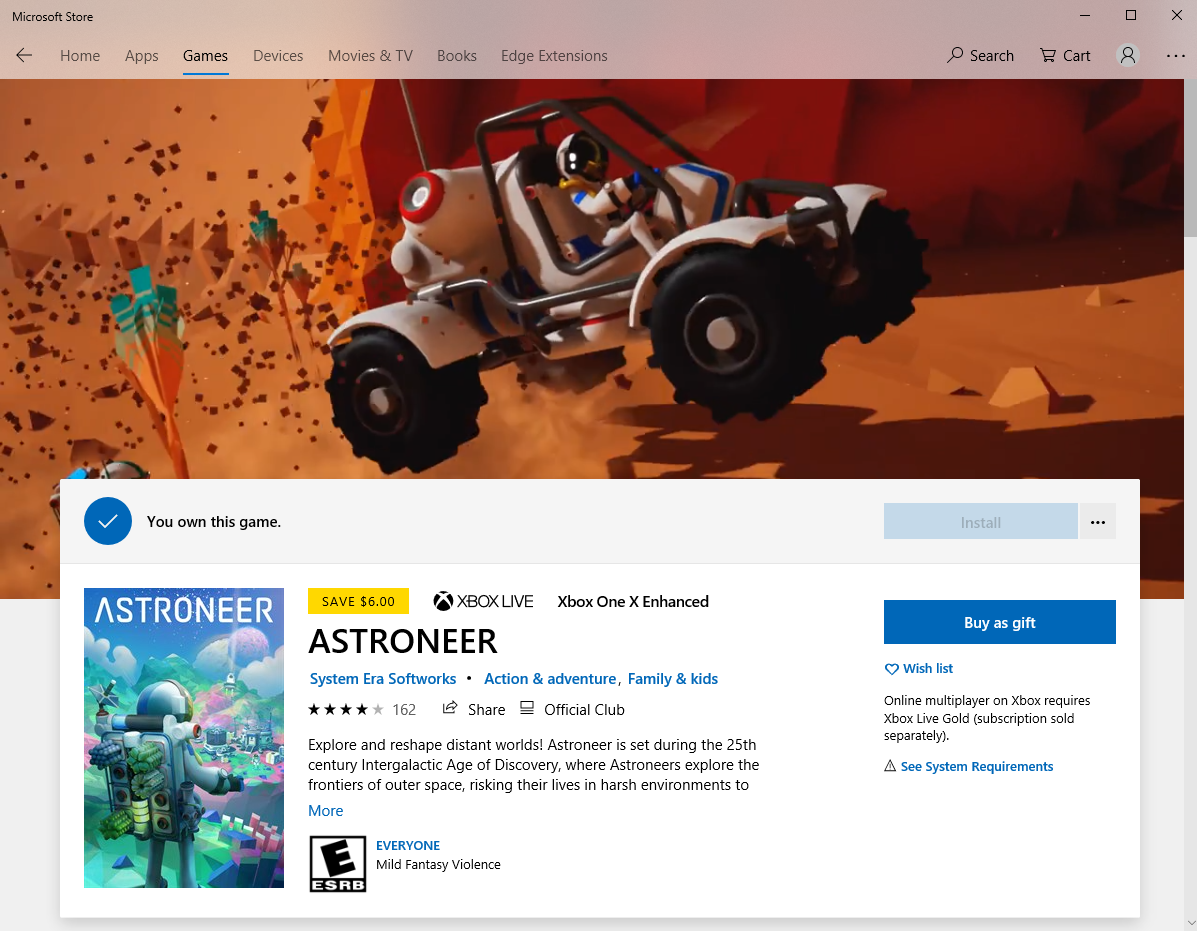Open the shopping Cart
The image size is (1197, 931).
(x=1065, y=56)
